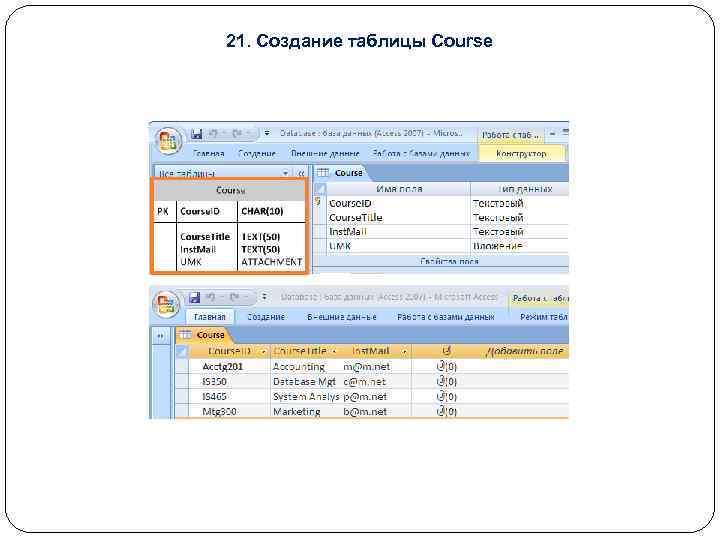The height and width of the screenshot is (540, 720).
Task: Open Внешние данные tab in datasheet window
Action: tap(342, 317)
